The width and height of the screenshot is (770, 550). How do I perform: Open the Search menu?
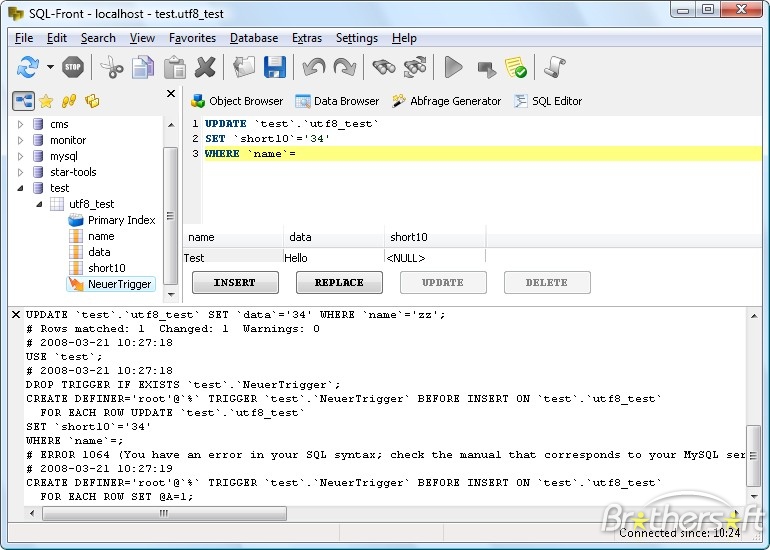[x=98, y=38]
